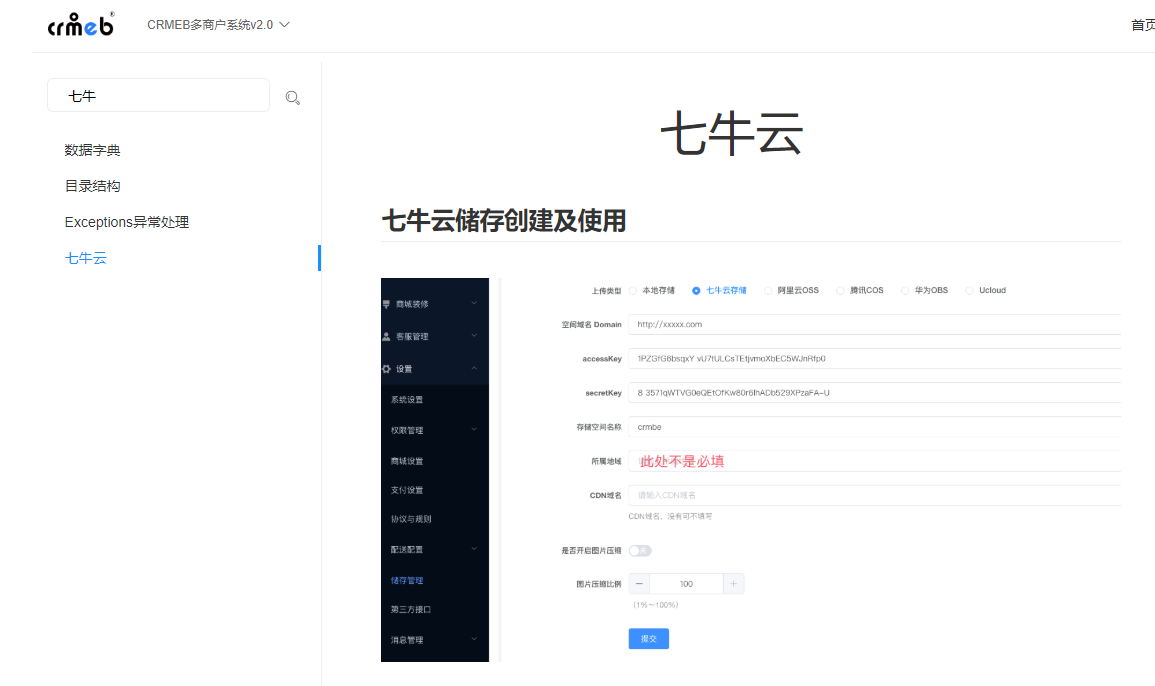The image size is (1155, 686).
Task: Expand the 配送配置 submenu chevron
Action: [474, 548]
